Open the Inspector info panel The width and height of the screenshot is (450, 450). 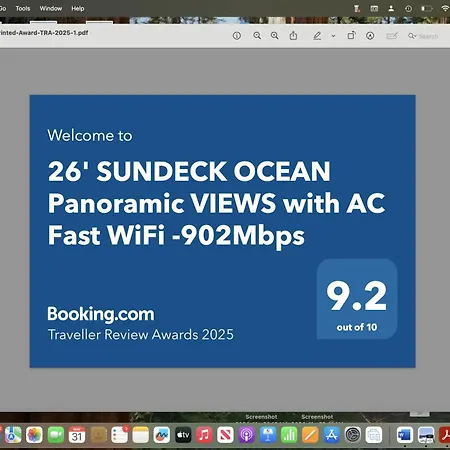pos(237,35)
